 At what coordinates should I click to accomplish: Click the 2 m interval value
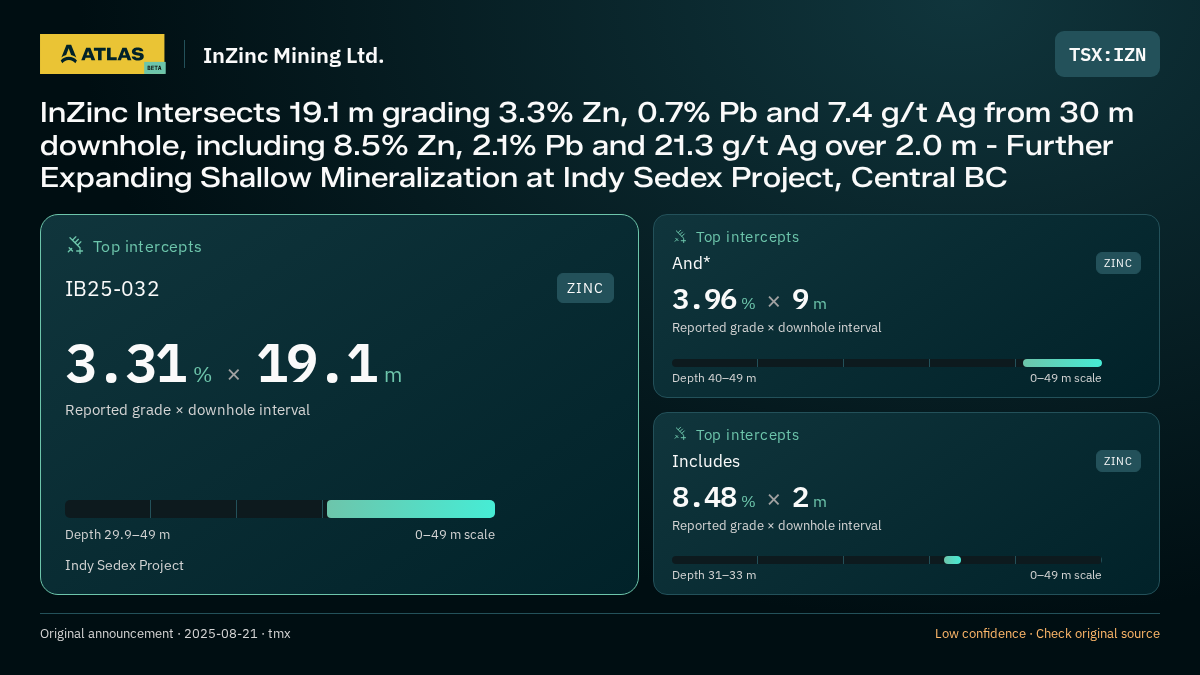click(809, 498)
